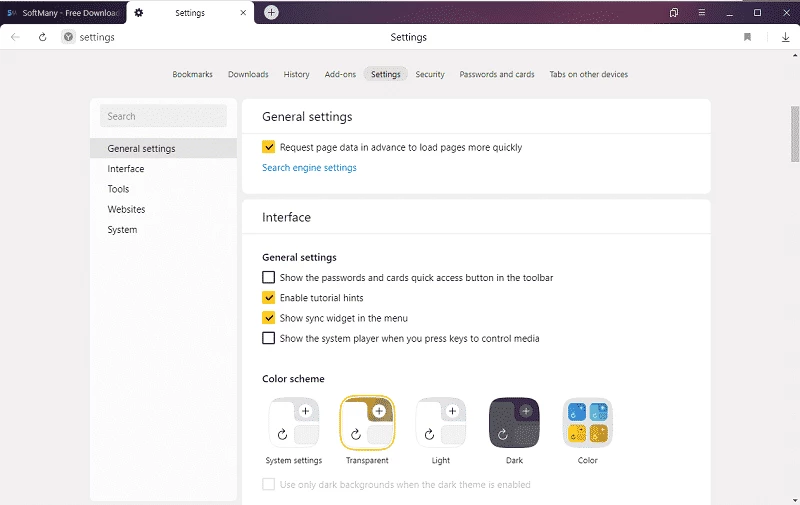Open the browser hamburger menu

coord(702,12)
